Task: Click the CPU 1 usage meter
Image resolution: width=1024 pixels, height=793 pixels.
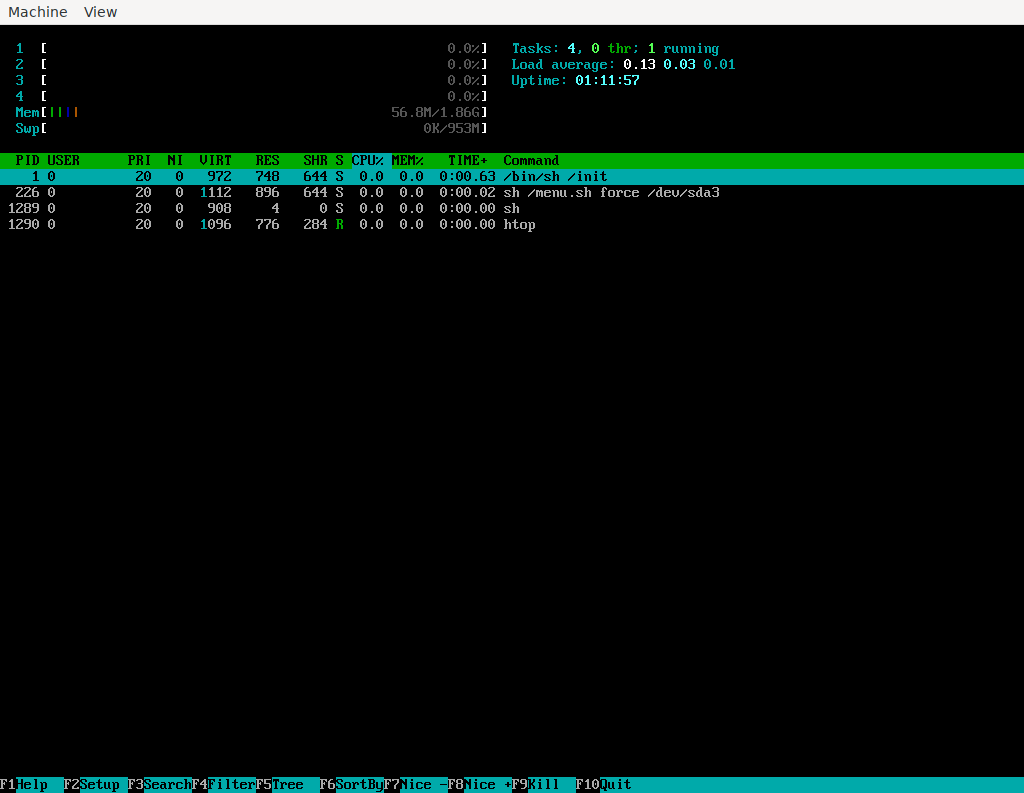Action: click(251, 48)
